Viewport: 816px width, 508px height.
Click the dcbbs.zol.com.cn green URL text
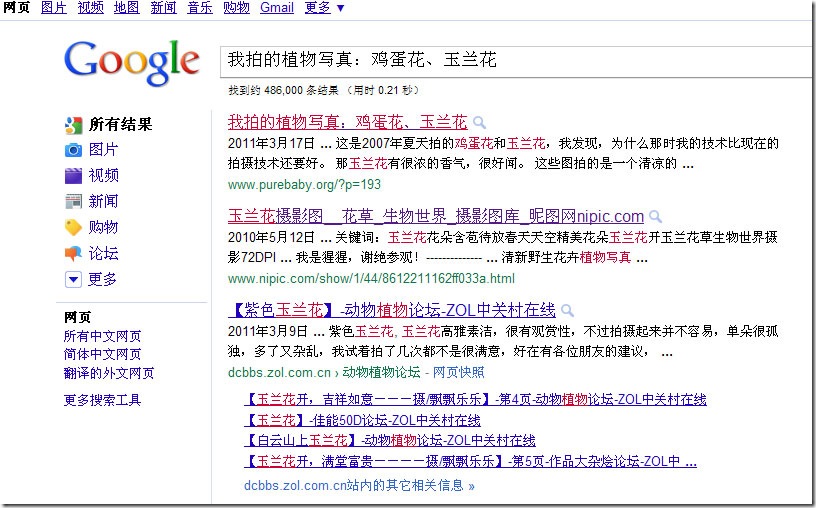pyautogui.click(x=279, y=373)
